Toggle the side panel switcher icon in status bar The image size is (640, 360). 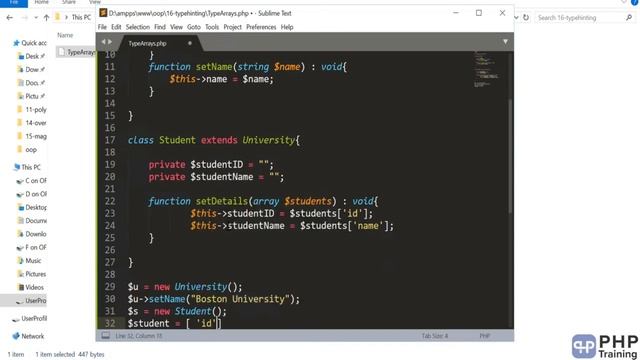coord(105,336)
